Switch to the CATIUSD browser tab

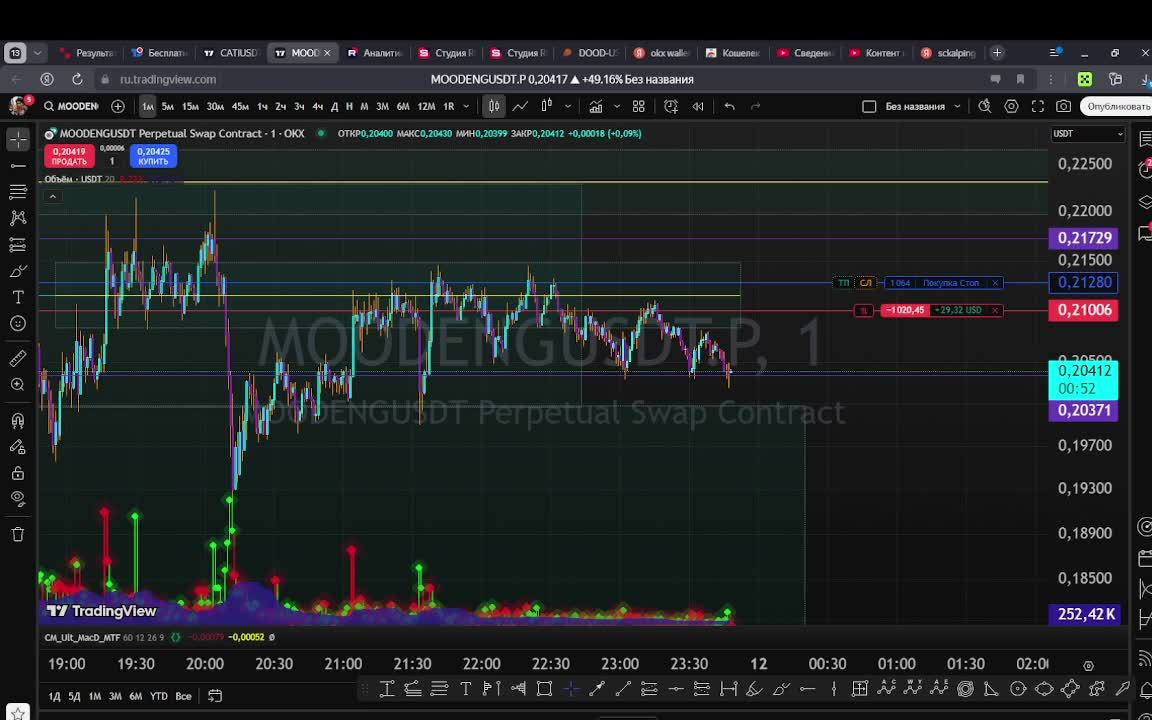point(231,53)
